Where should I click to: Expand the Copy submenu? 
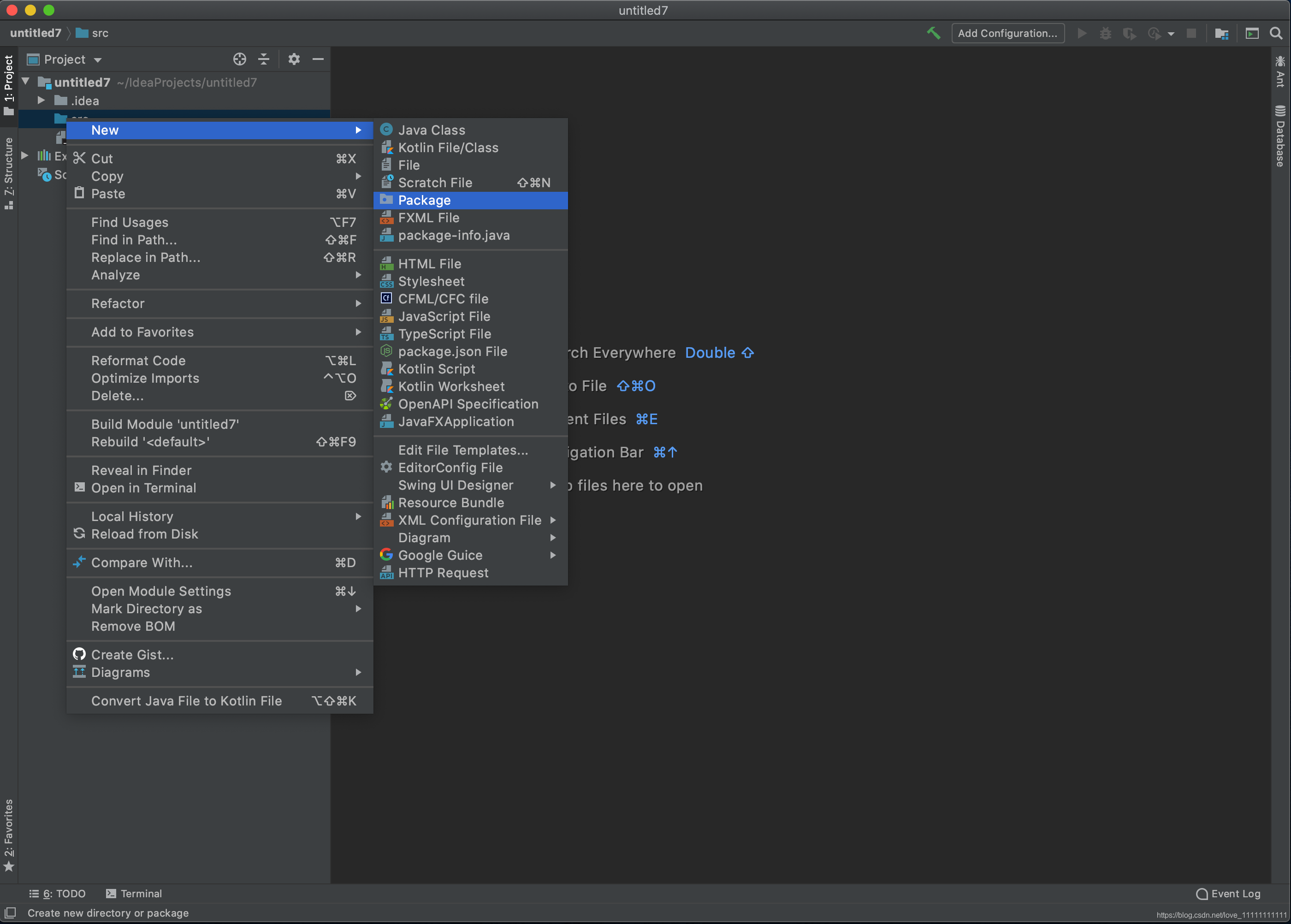point(219,177)
